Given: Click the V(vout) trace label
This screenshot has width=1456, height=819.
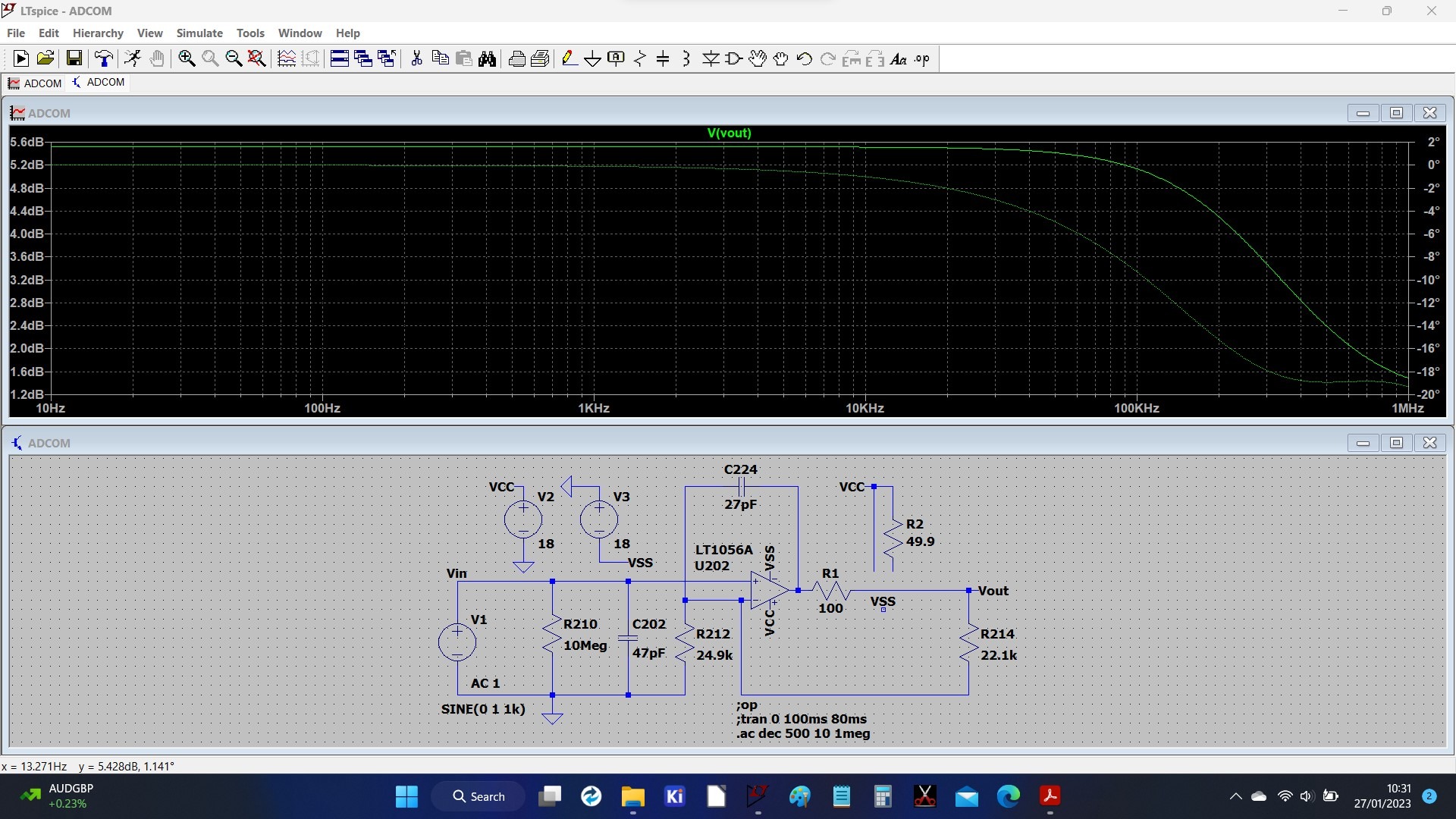Looking at the screenshot, I should tap(729, 133).
